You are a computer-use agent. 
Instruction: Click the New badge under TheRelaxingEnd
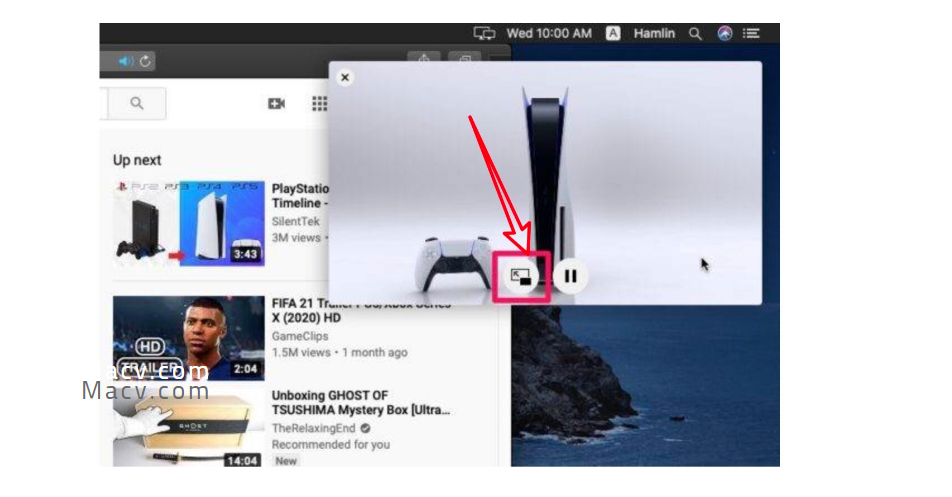(286, 461)
